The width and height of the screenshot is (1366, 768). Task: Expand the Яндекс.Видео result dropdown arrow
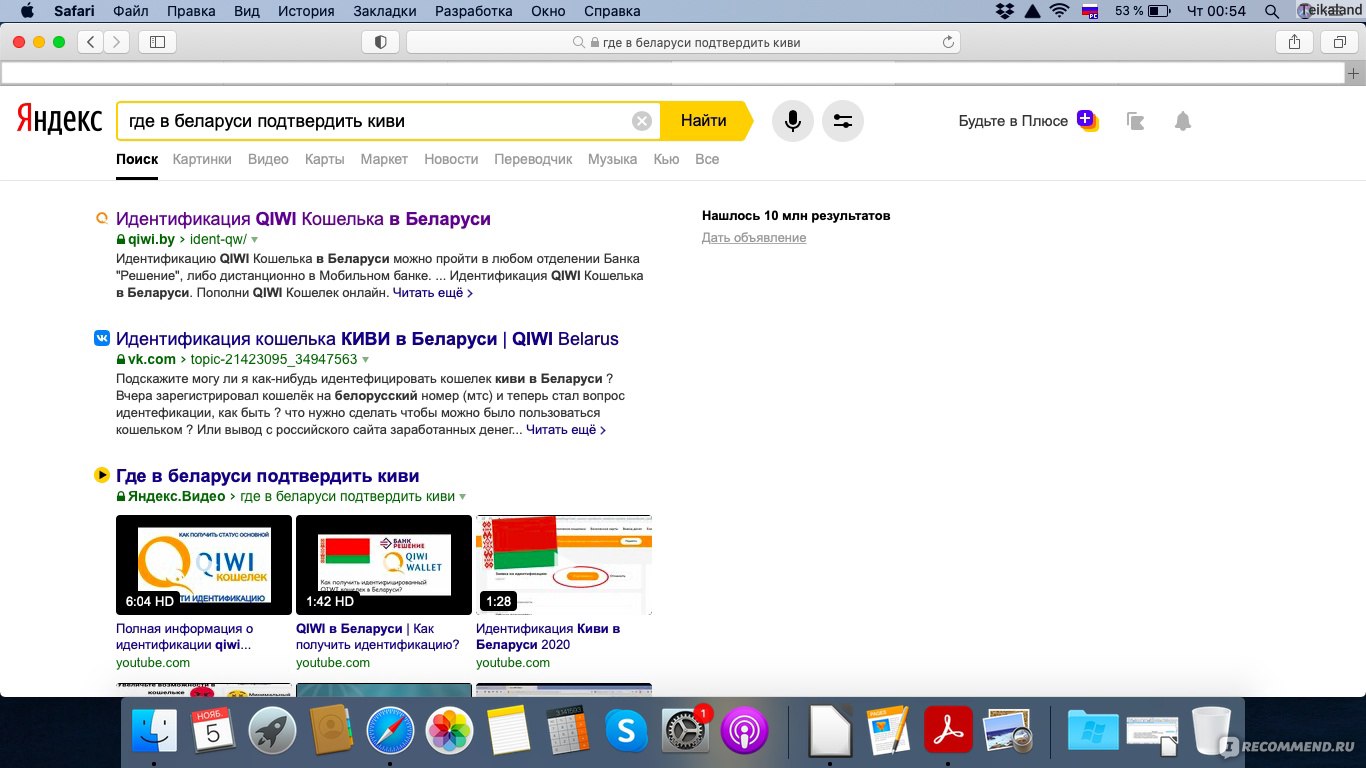click(x=462, y=497)
